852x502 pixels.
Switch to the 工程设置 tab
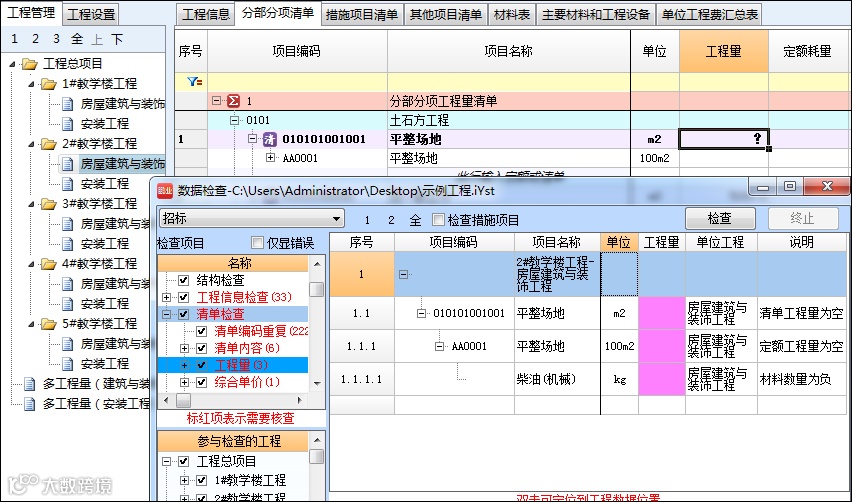[91, 14]
